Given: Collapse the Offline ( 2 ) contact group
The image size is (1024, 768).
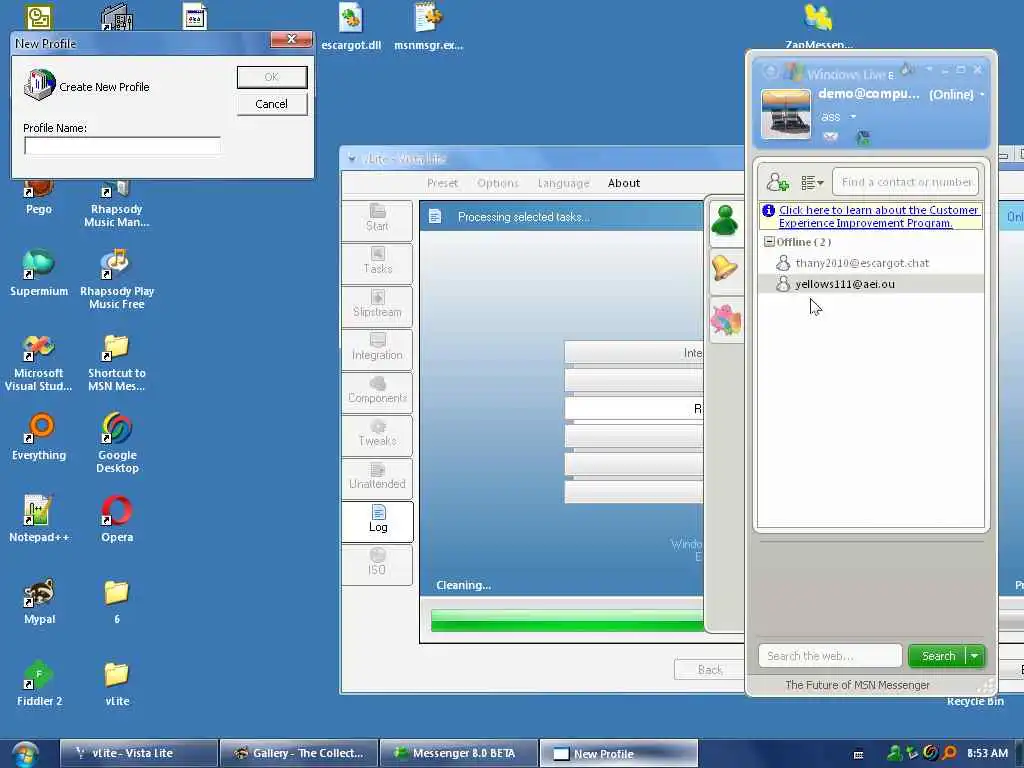Looking at the screenshot, I should tap(769, 242).
